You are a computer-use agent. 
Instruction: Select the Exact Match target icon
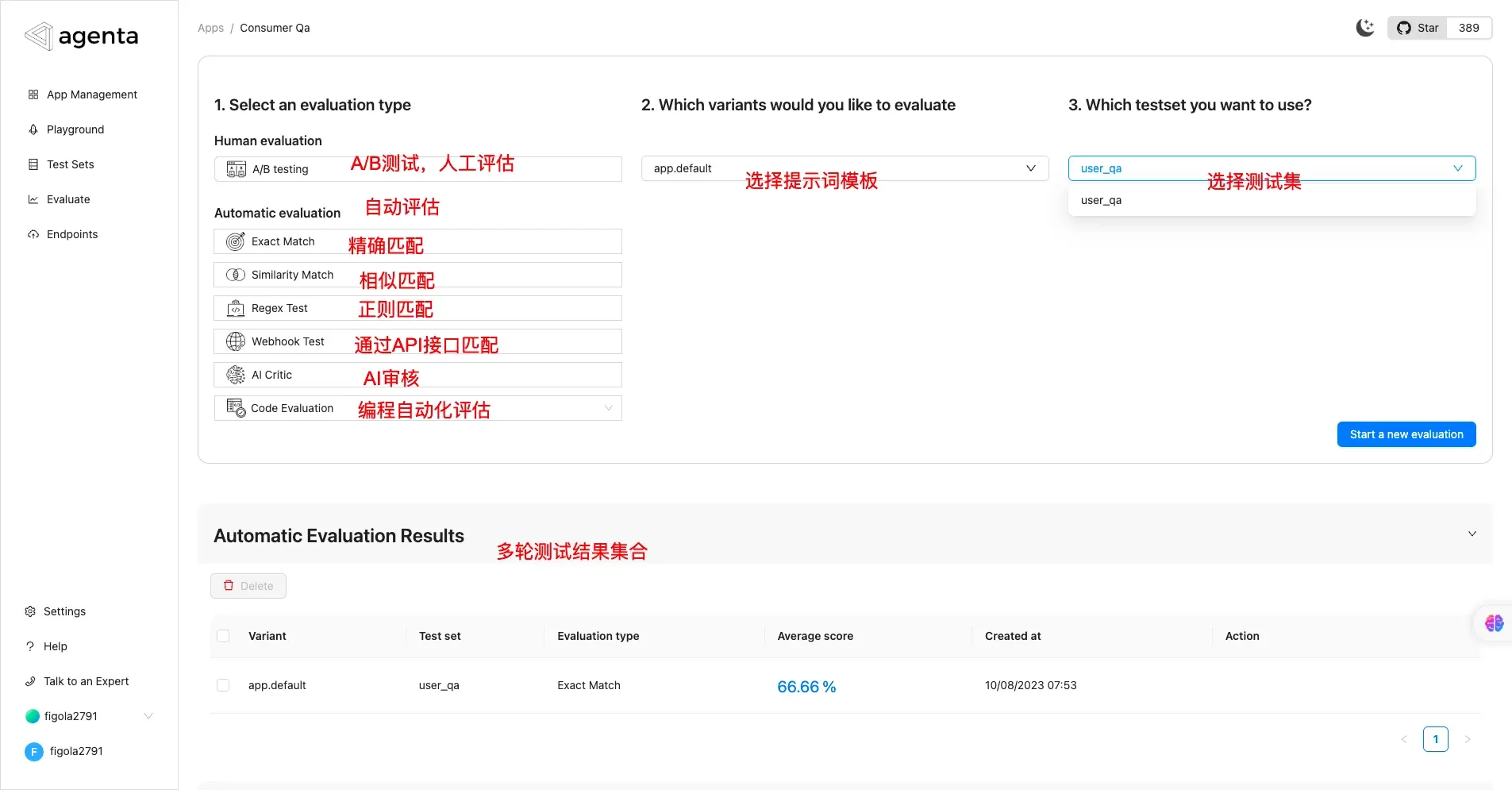(236, 241)
